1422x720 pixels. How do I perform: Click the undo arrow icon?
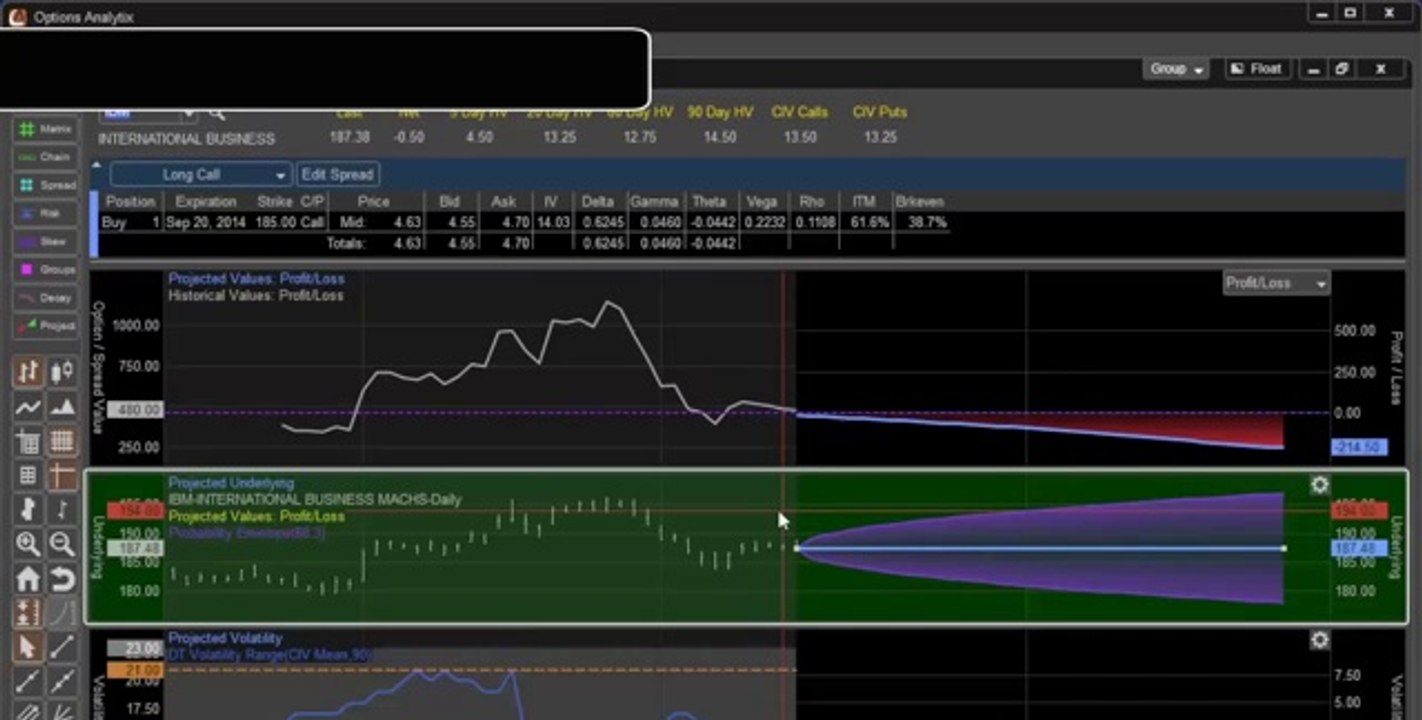(x=62, y=578)
